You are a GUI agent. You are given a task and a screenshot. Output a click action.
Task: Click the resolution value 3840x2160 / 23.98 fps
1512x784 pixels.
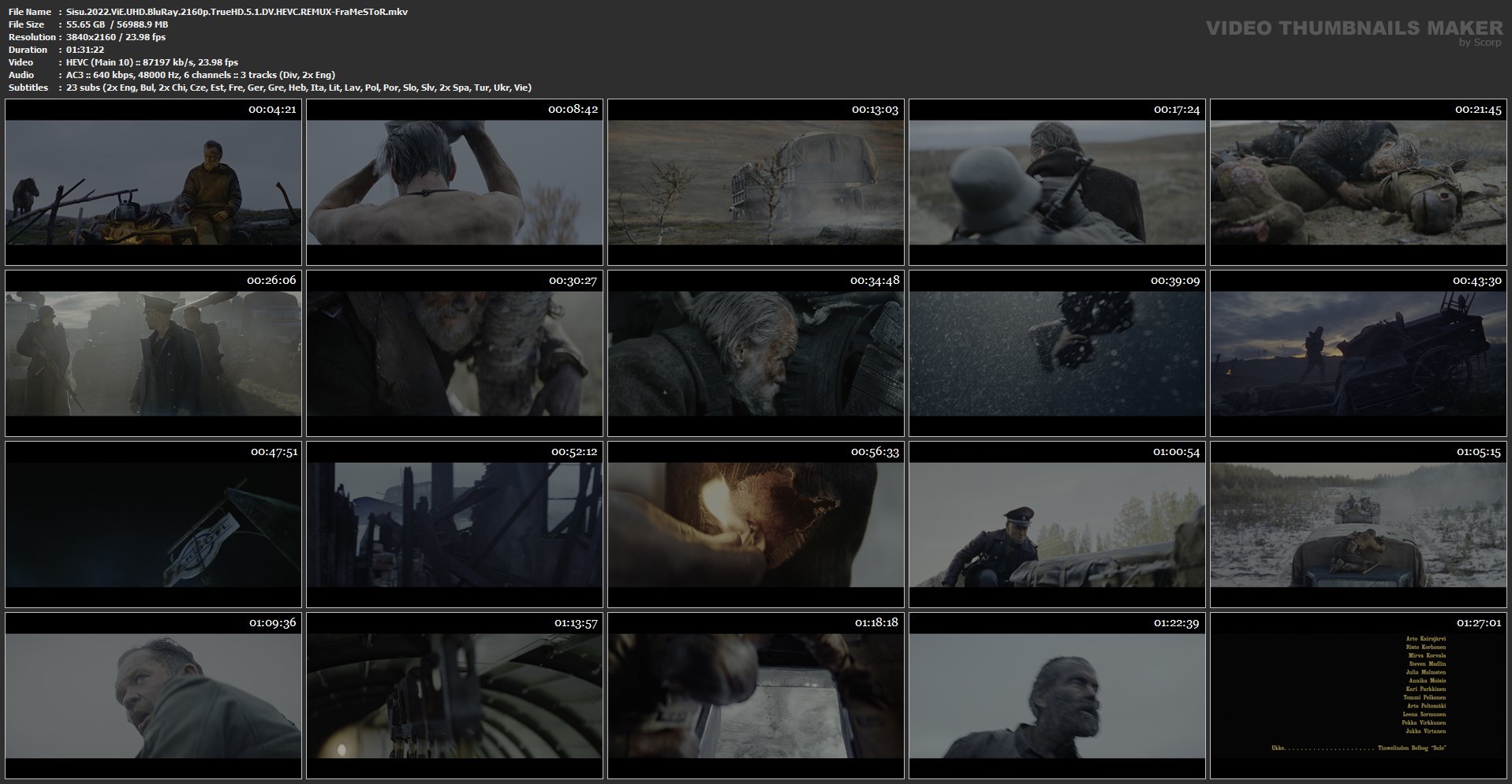click(x=116, y=37)
